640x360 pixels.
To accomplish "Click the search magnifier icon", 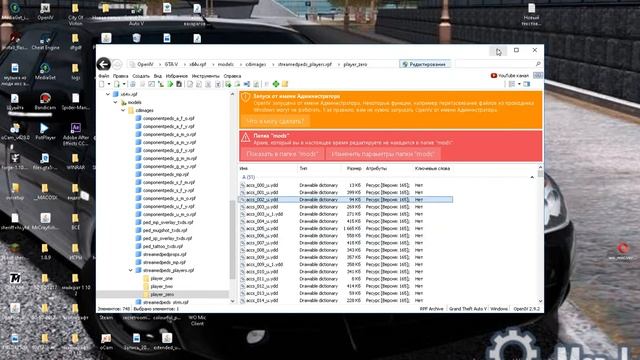I will 538,64.
